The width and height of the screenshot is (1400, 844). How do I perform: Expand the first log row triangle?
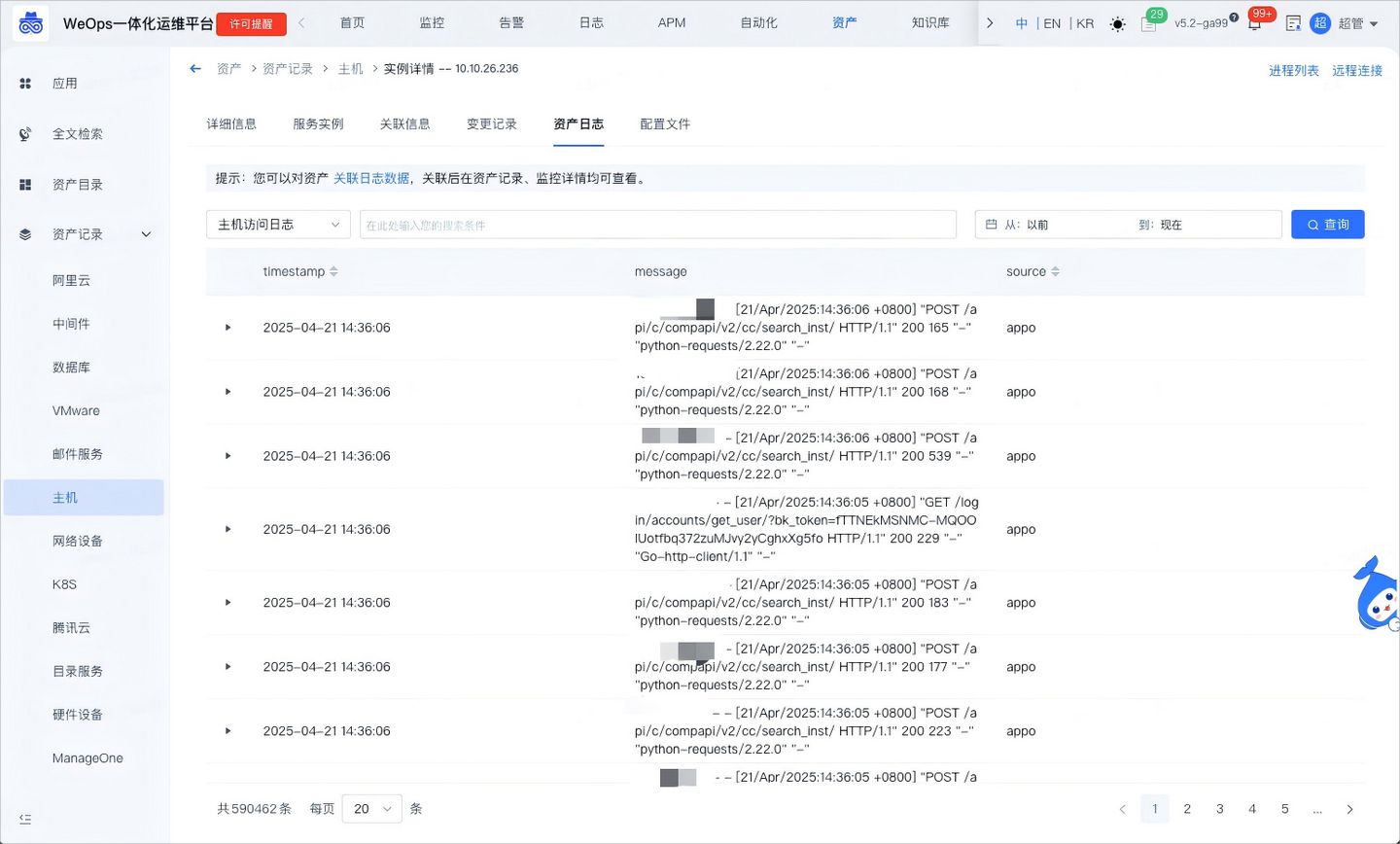tap(227, 327)
